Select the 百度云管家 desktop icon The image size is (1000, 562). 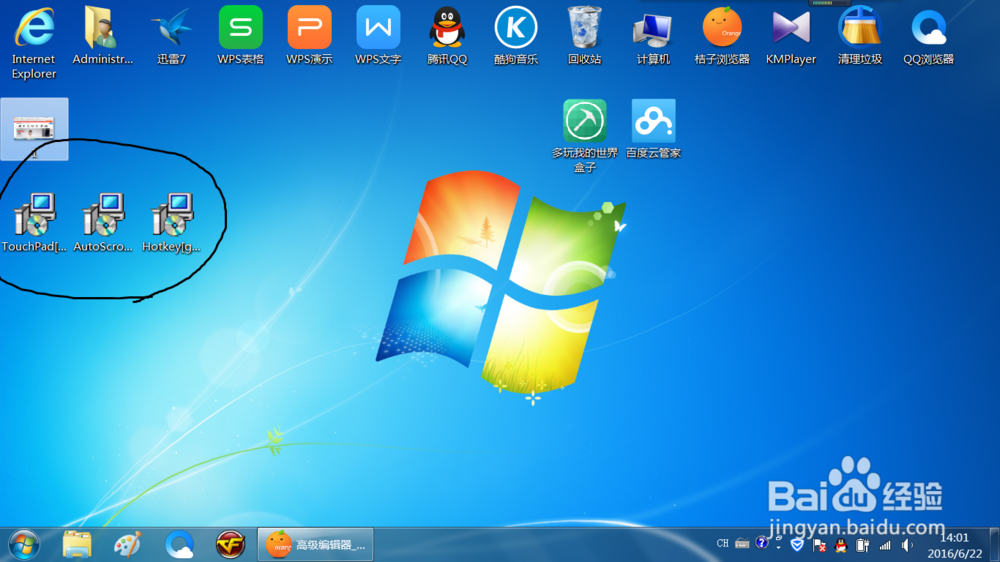click(653, 129)
